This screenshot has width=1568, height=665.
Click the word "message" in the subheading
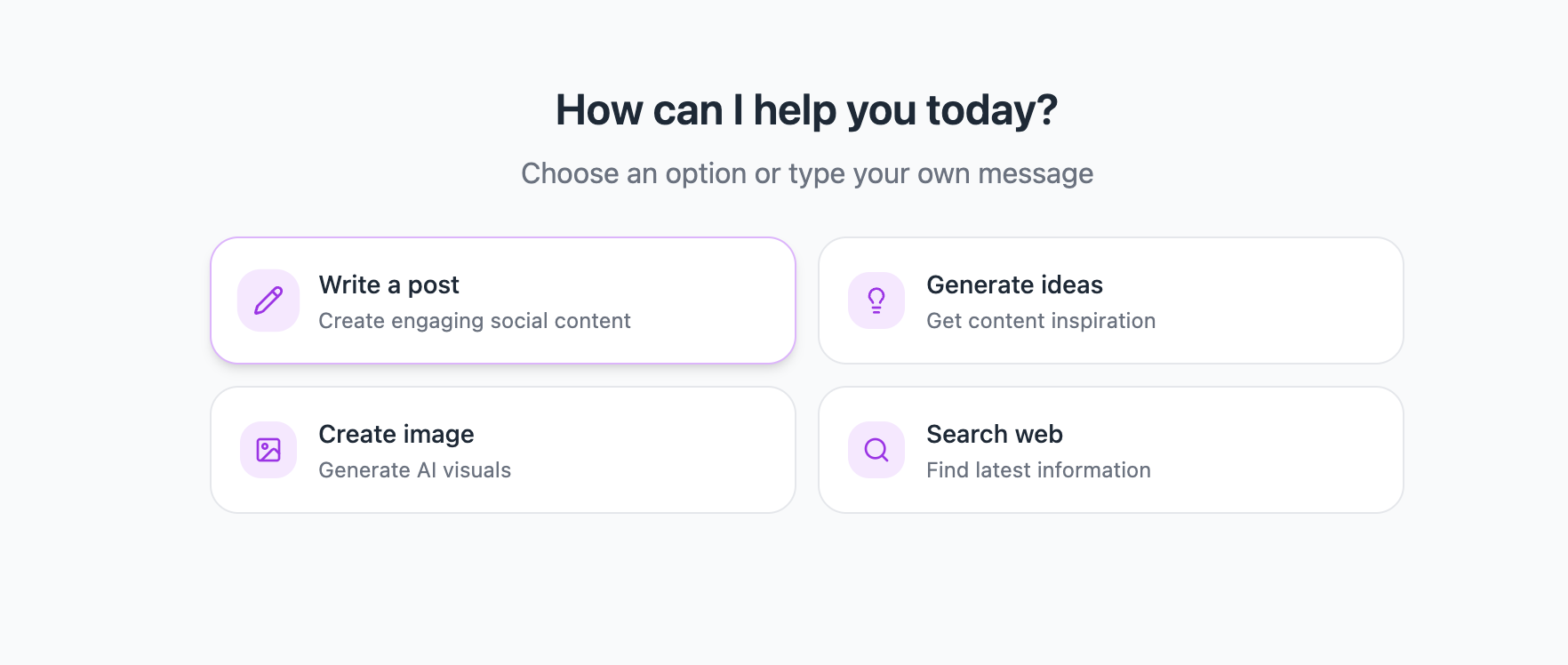pyautogui.click(x=1035, y=173)
